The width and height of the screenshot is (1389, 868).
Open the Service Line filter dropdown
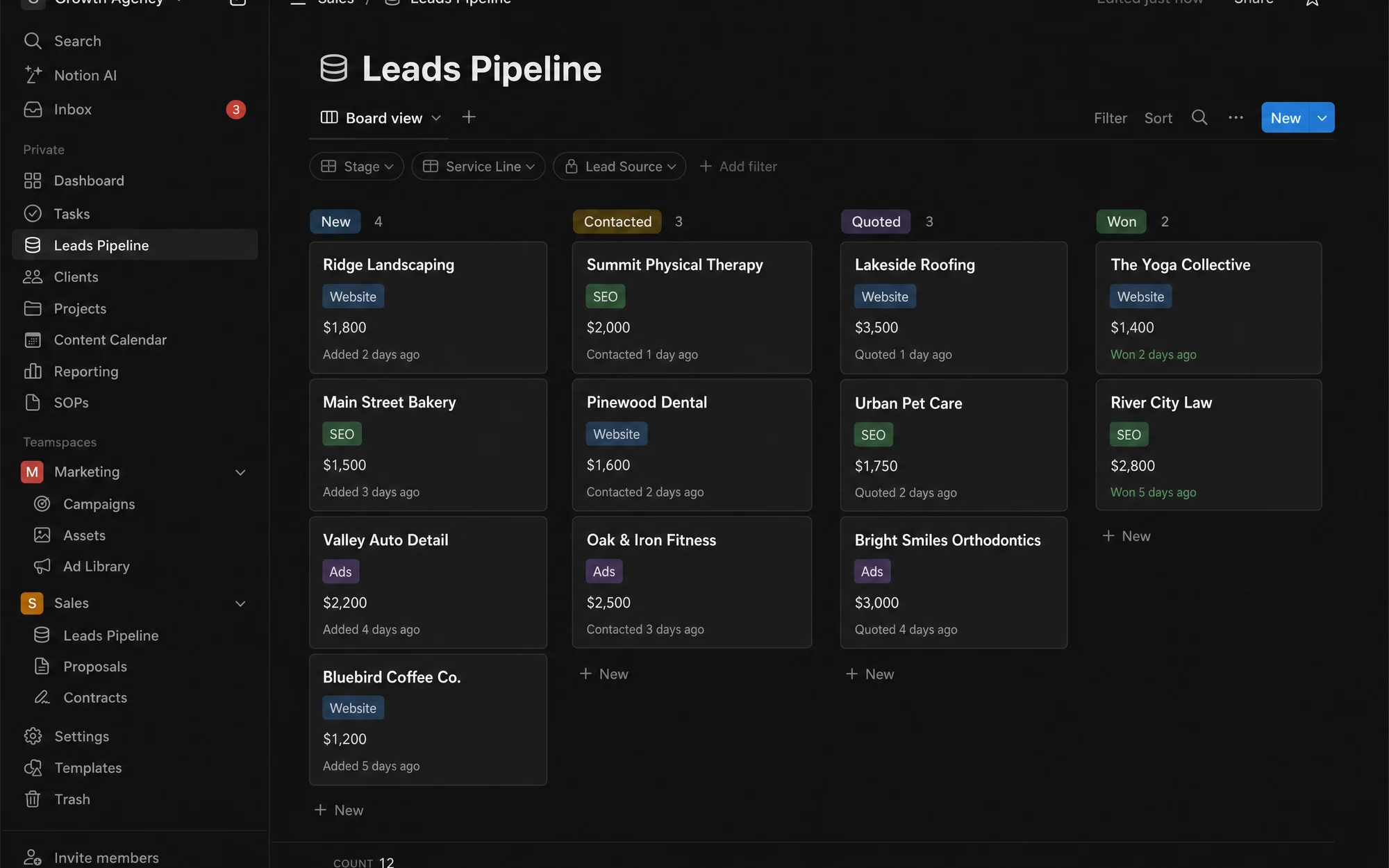click(479, 167)
